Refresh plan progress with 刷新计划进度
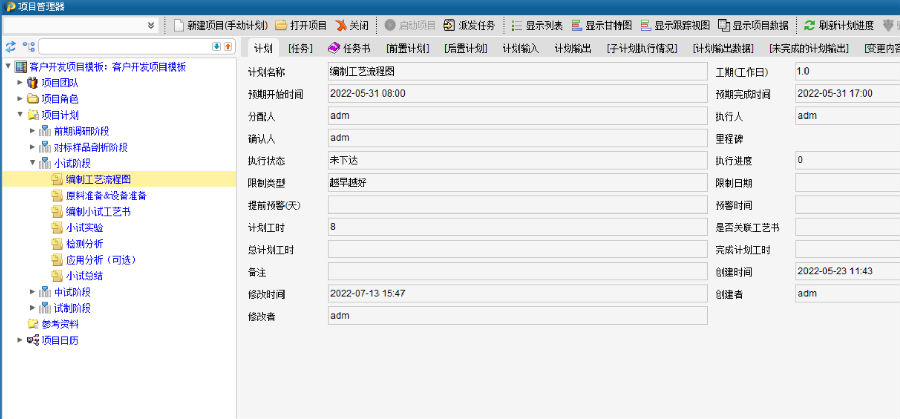900x419 pixels. (x=839, y=25)
